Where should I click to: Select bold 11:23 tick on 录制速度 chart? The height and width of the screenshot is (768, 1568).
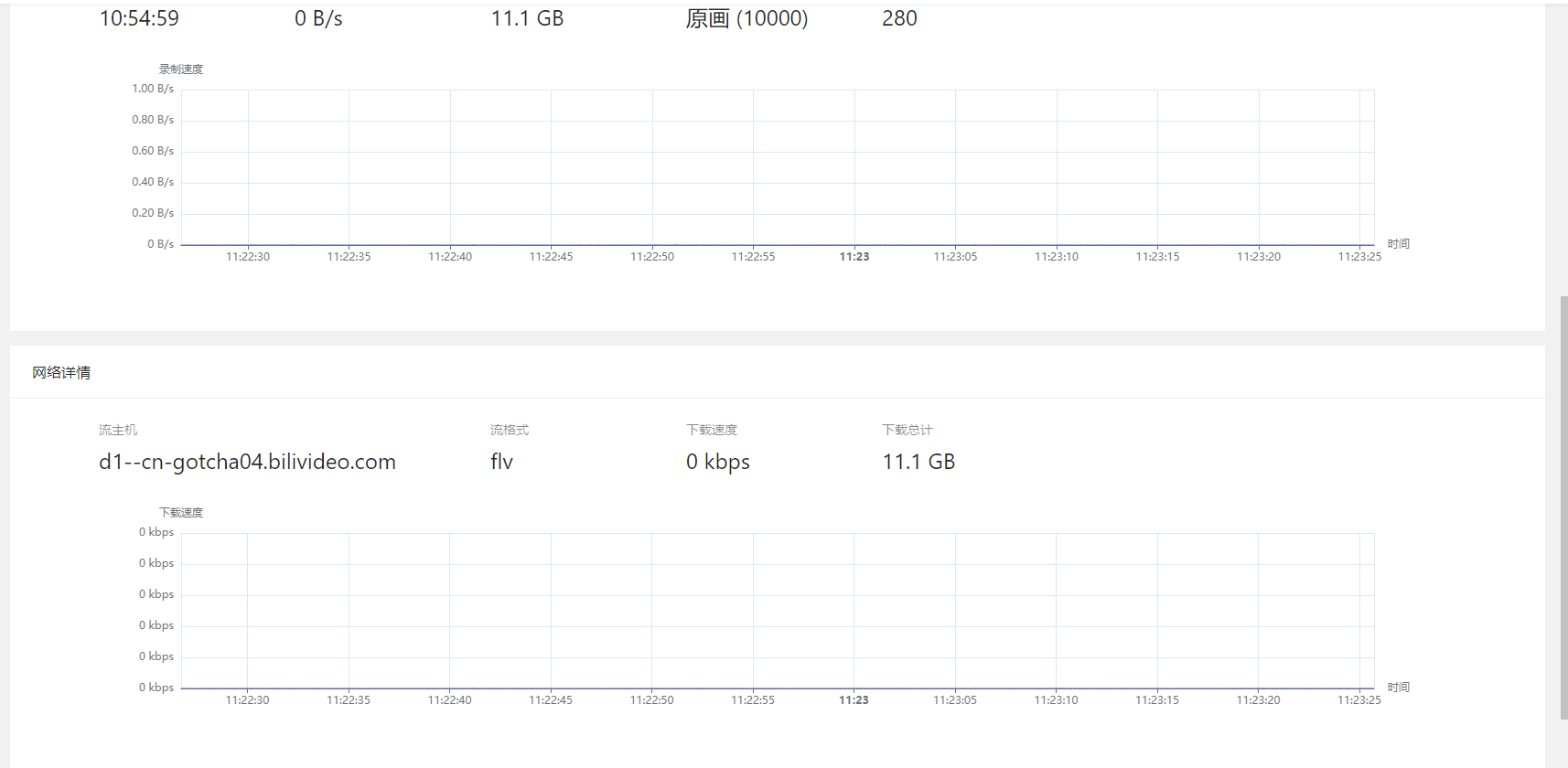854,257
